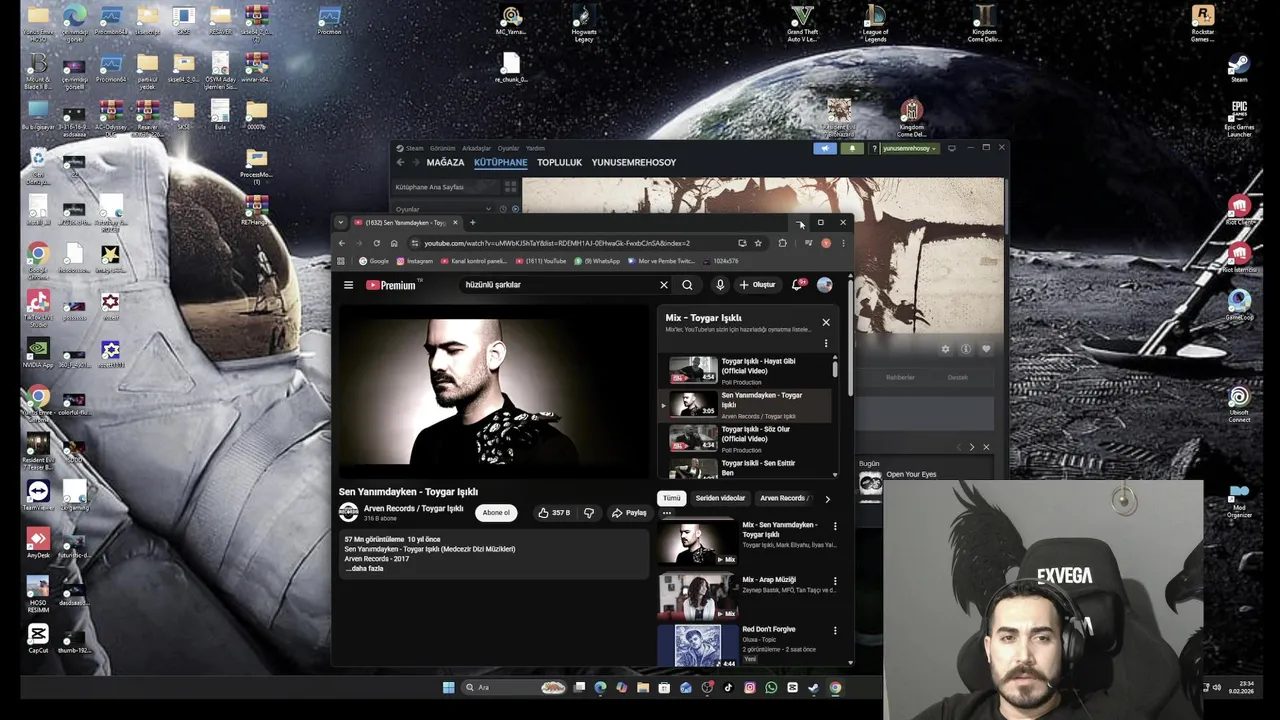The image size is (1280, 720).
Task: Open Chrome media control icon
Action: 808,243
